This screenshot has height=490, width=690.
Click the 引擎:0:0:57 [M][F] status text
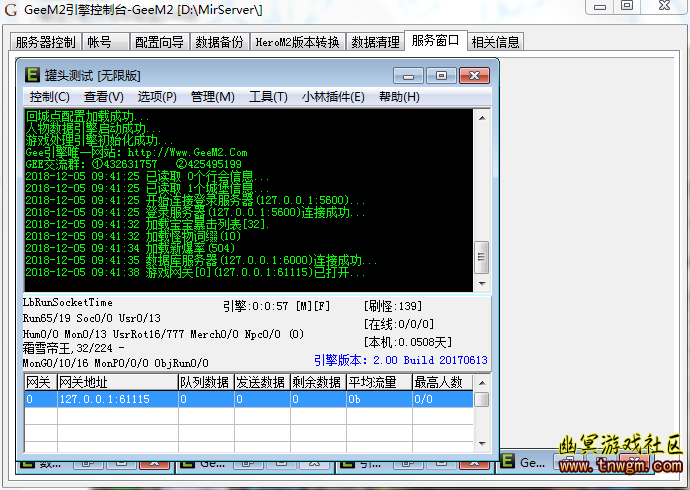(276, 306)
